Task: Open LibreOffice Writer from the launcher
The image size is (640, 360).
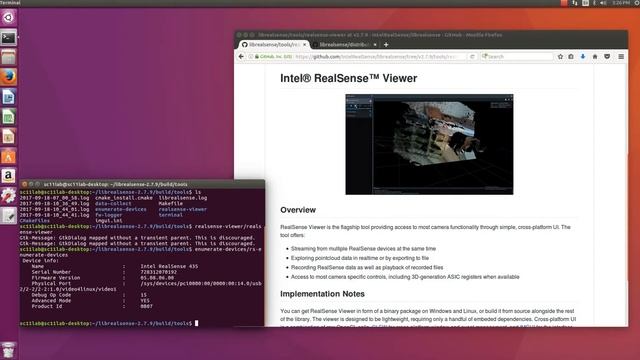Action: tap(9, 97)
